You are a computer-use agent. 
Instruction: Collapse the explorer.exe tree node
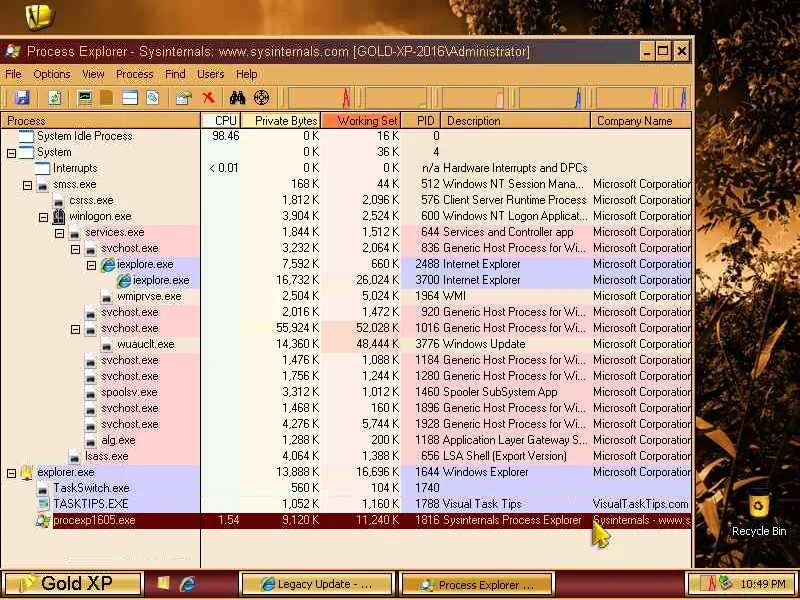(x=11, y=473)
